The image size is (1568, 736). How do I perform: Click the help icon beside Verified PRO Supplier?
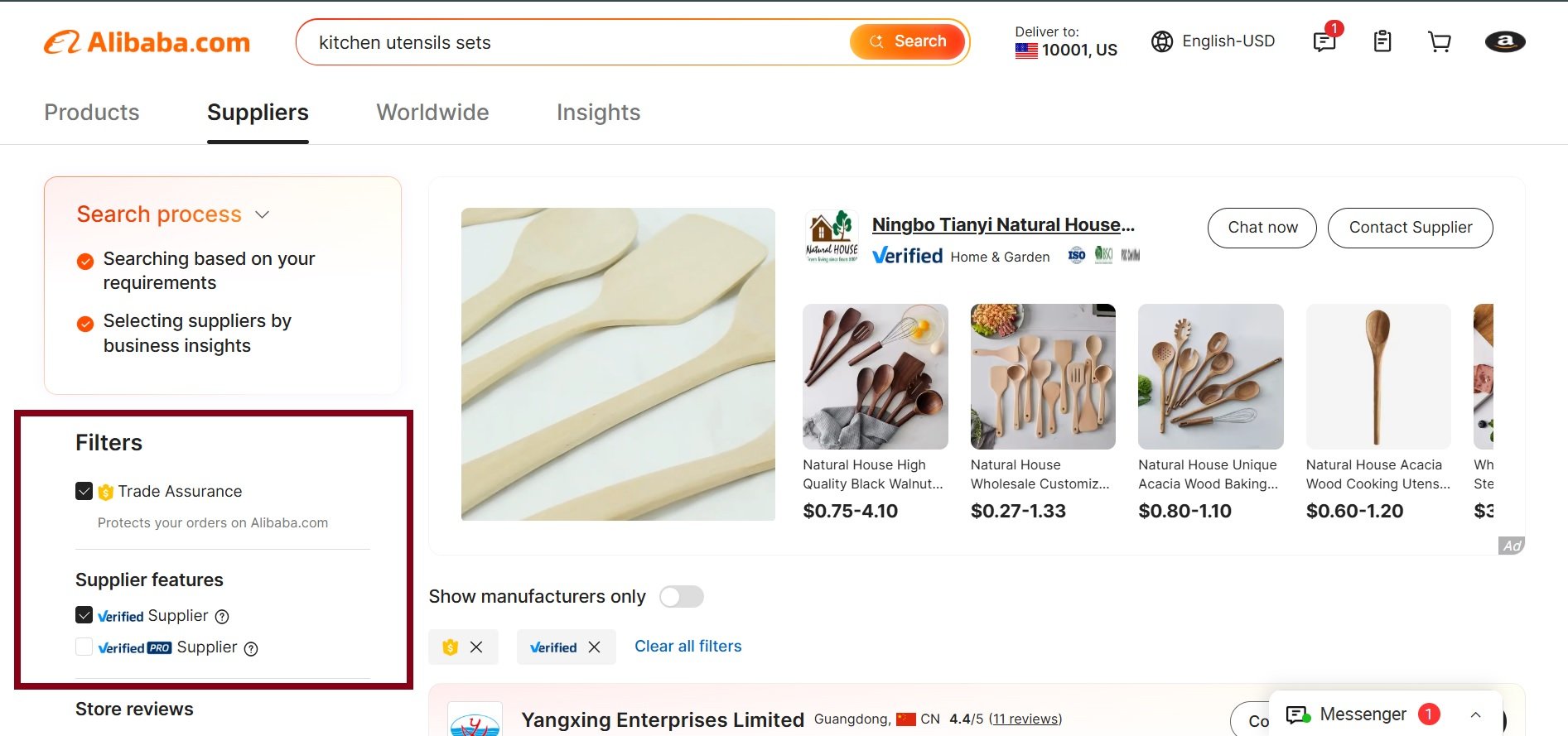pyautogui.click(x=251, y=649)
